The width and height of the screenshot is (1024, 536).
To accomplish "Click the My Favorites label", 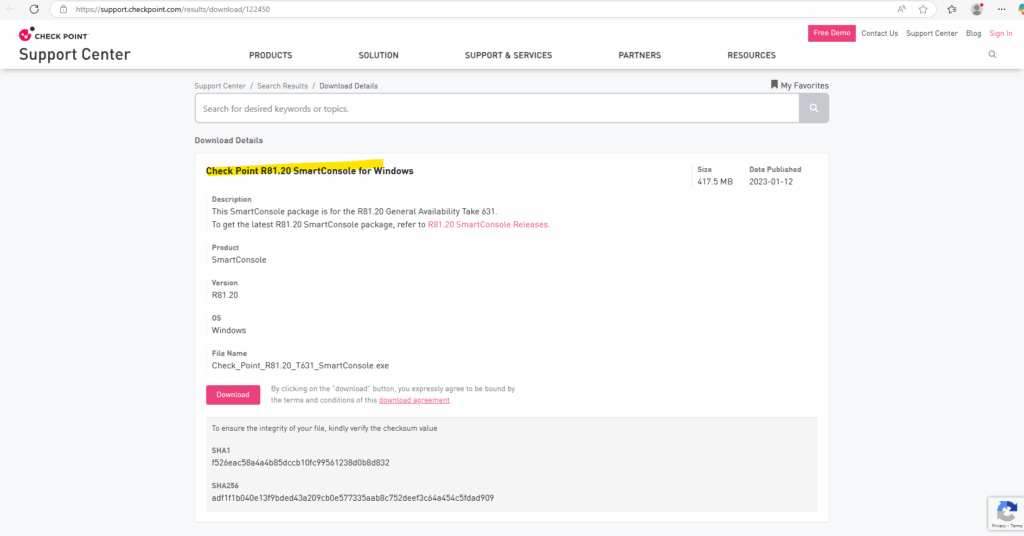I will click(805, 86).
